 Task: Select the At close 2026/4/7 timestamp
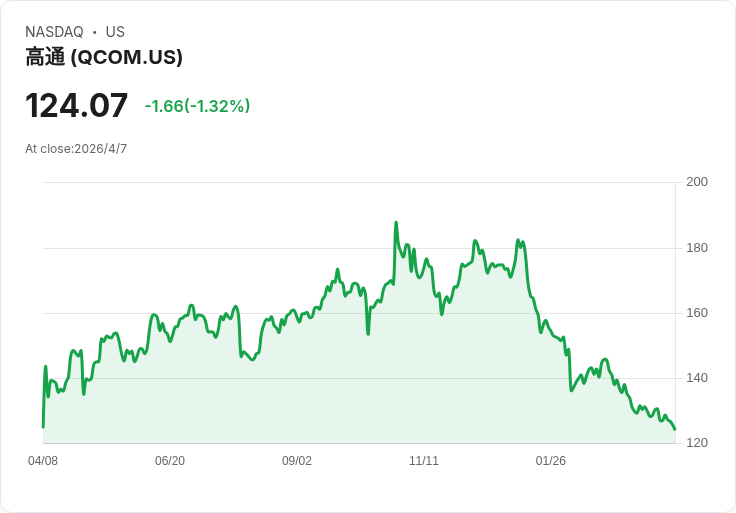76,149
